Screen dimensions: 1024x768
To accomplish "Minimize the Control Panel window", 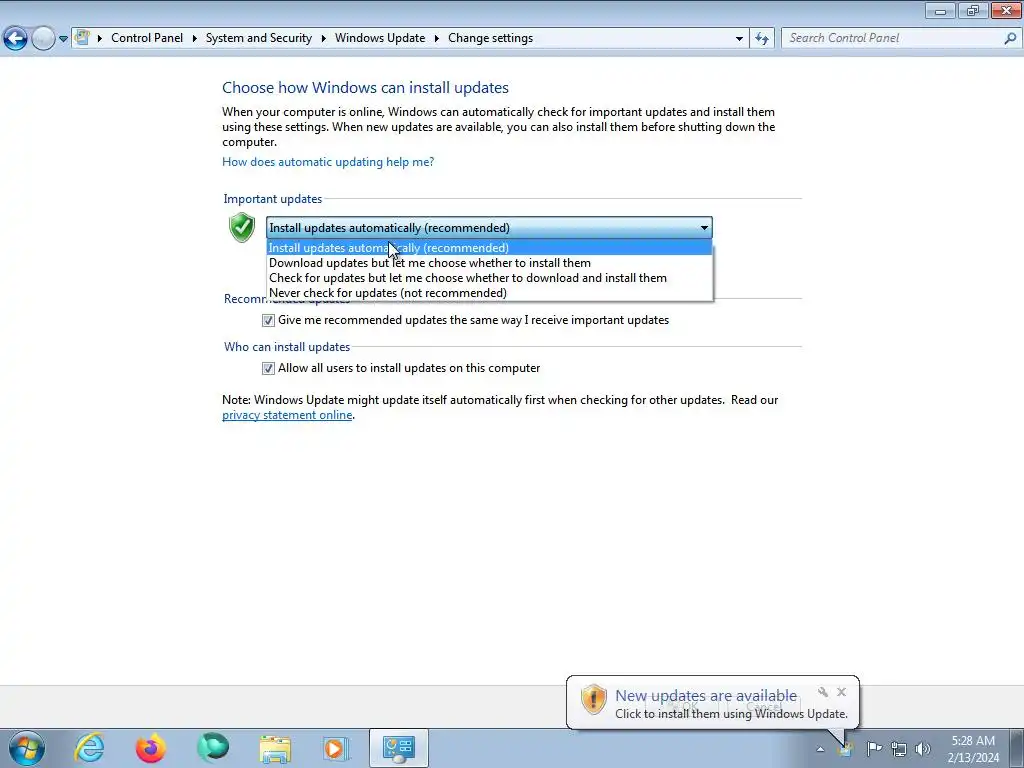I will point(940,10).
